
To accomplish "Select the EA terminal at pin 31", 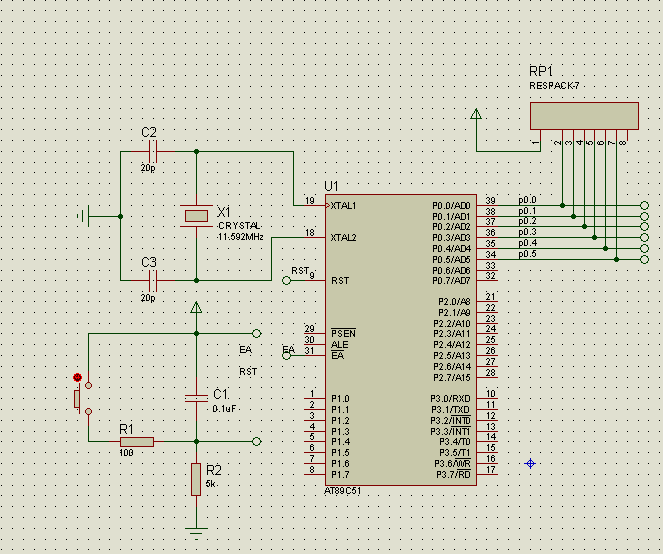I will [x=288, y=355].
